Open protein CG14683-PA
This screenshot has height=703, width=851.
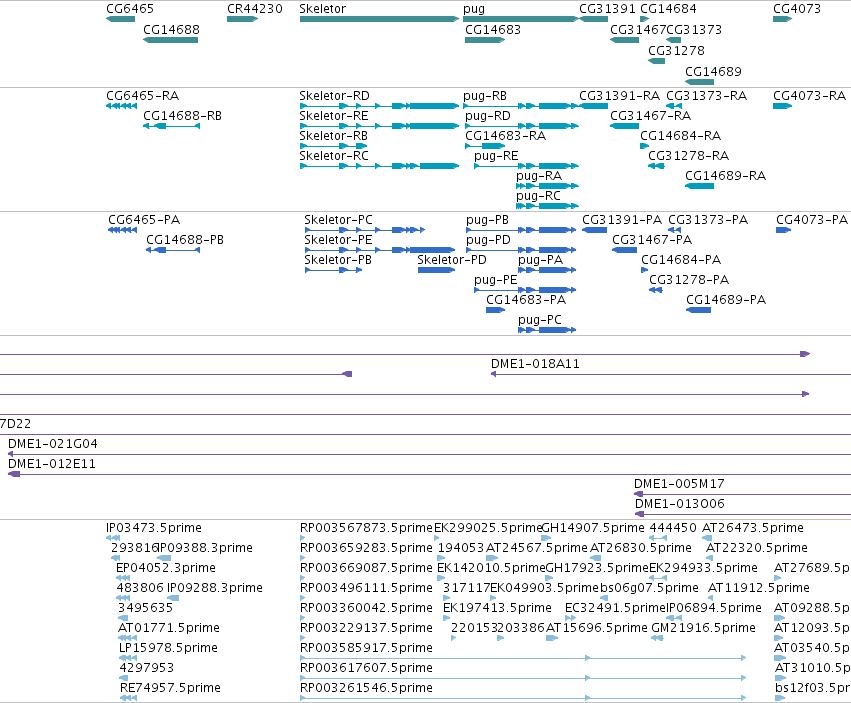526,300
